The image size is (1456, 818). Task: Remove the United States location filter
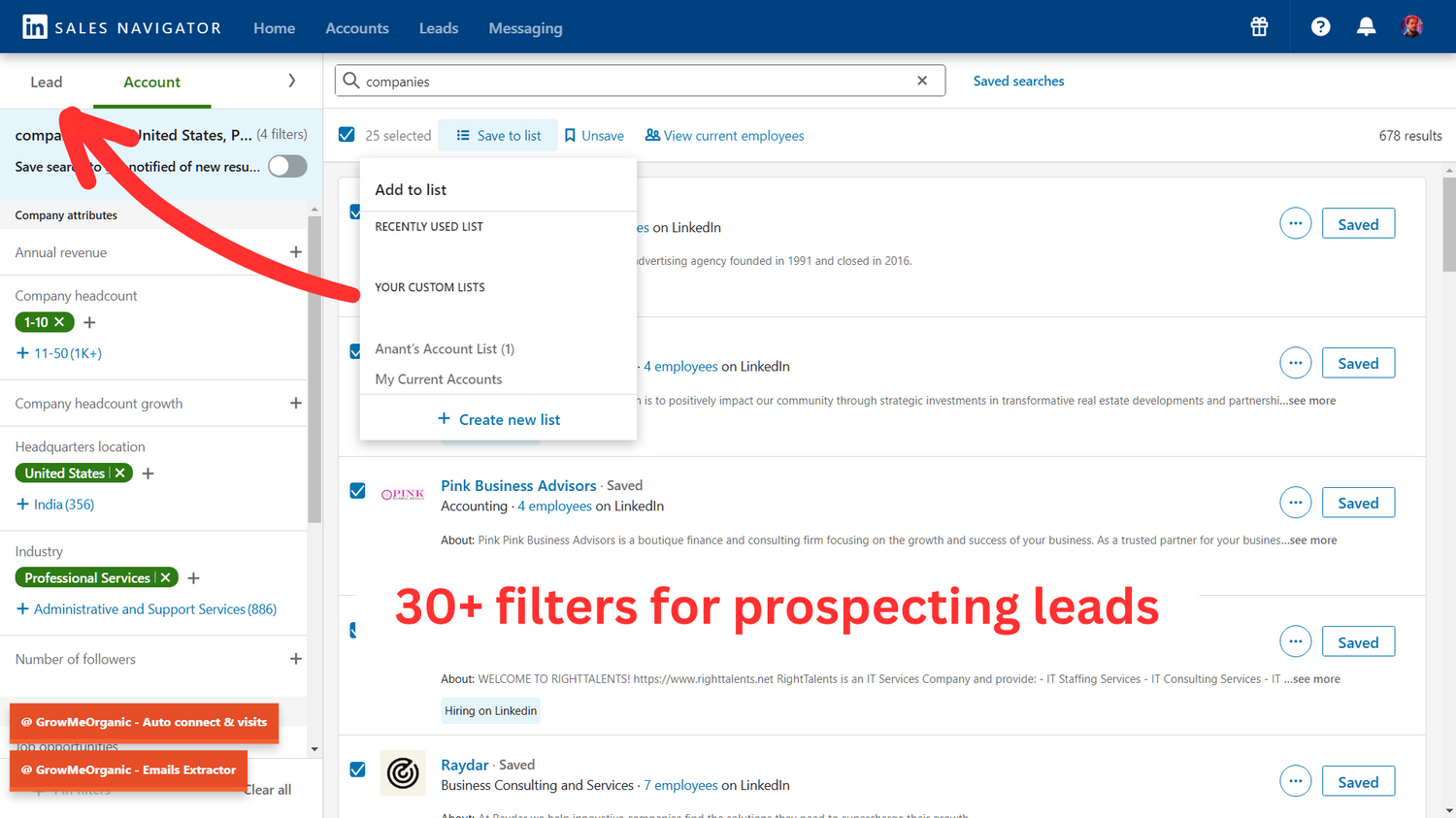click(x=120, y=474)
